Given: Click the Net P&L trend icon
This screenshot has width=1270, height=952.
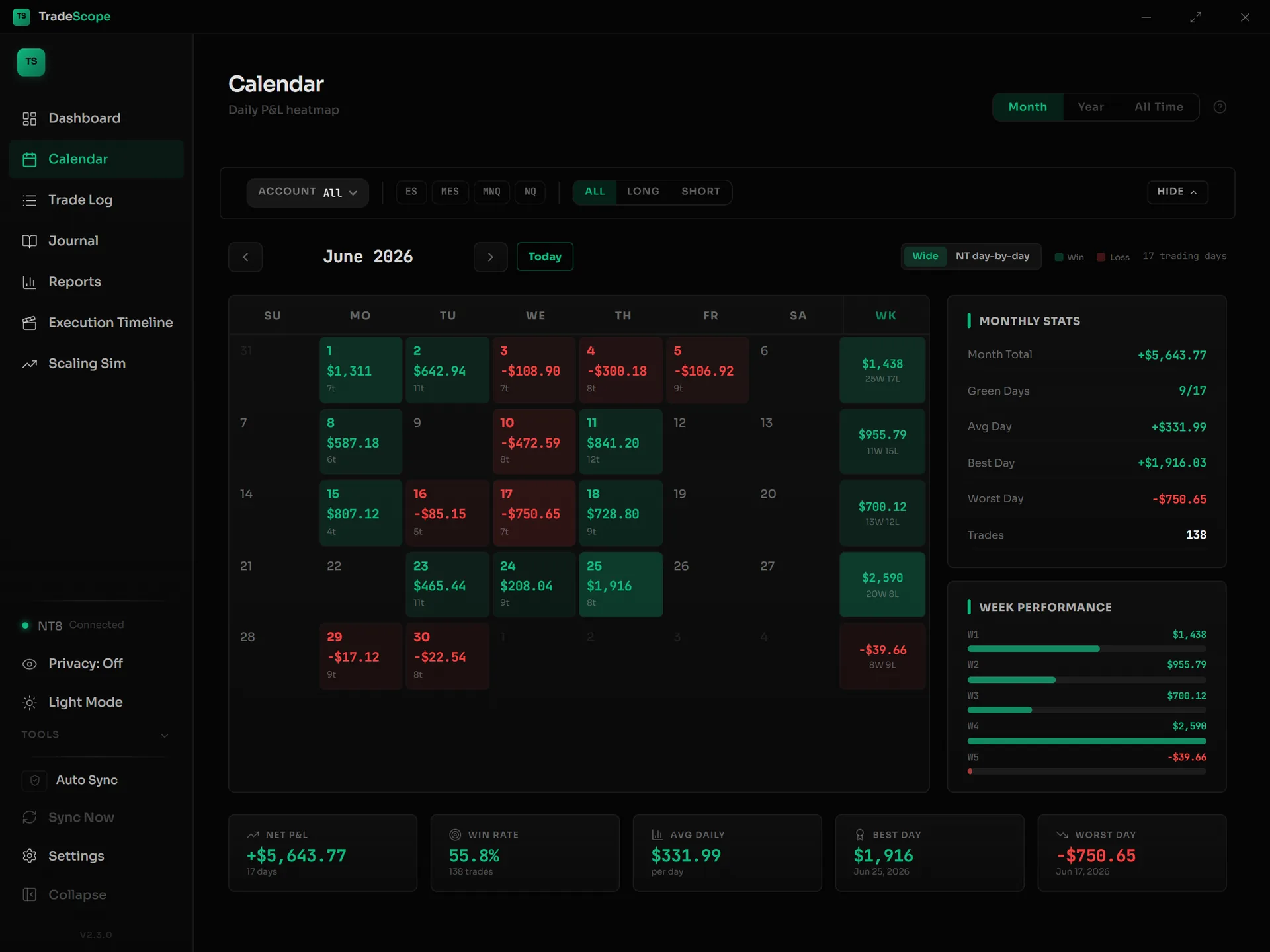Looking at the screenshot, I should coord(253,835).
